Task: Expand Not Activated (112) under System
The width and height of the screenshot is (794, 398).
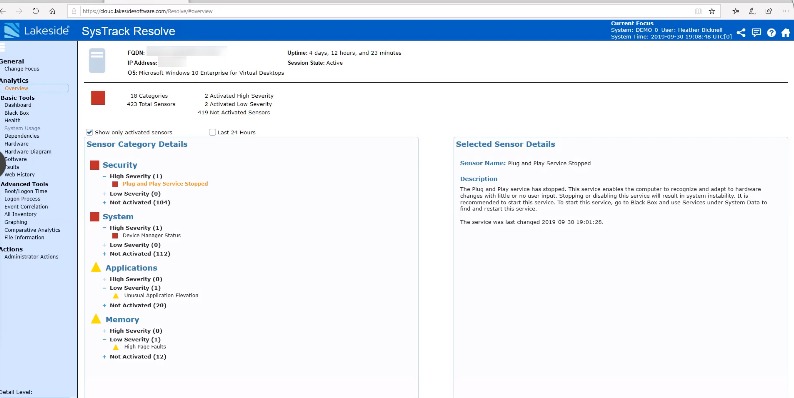Action: pyautogui.click(x=104, y=254)
